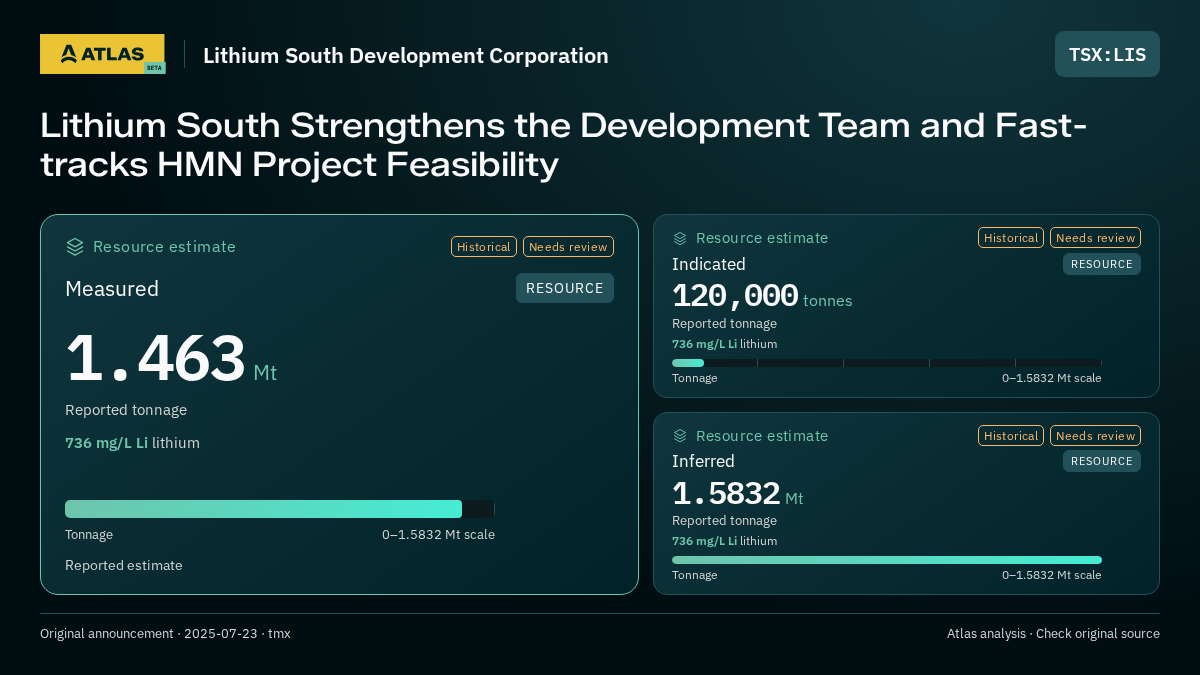Click the 1.5832 Mt value on Inferred card

tap(737, 494)
